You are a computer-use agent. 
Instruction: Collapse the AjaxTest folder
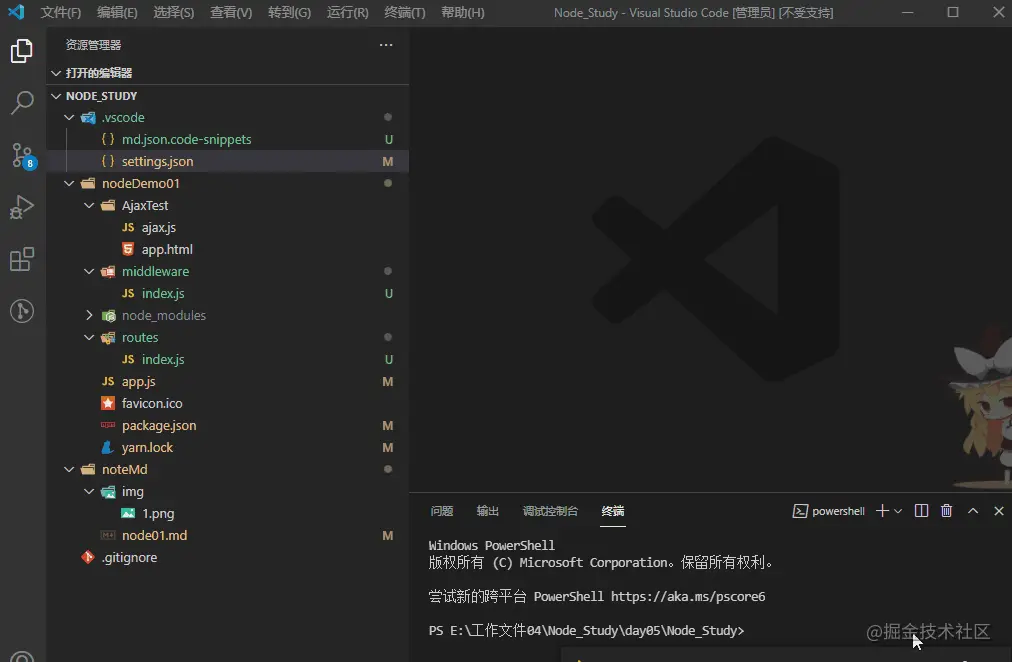89,205
